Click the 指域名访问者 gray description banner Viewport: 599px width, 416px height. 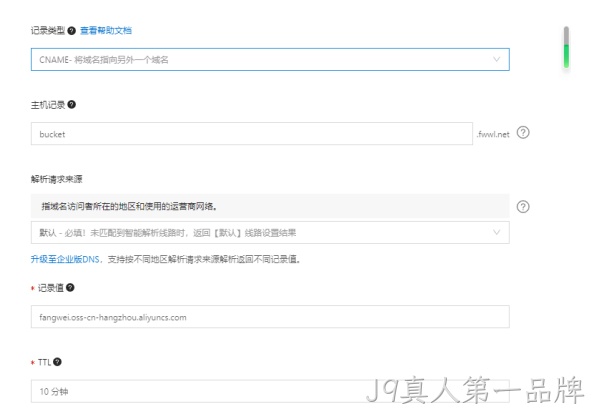tap(270, 206)
